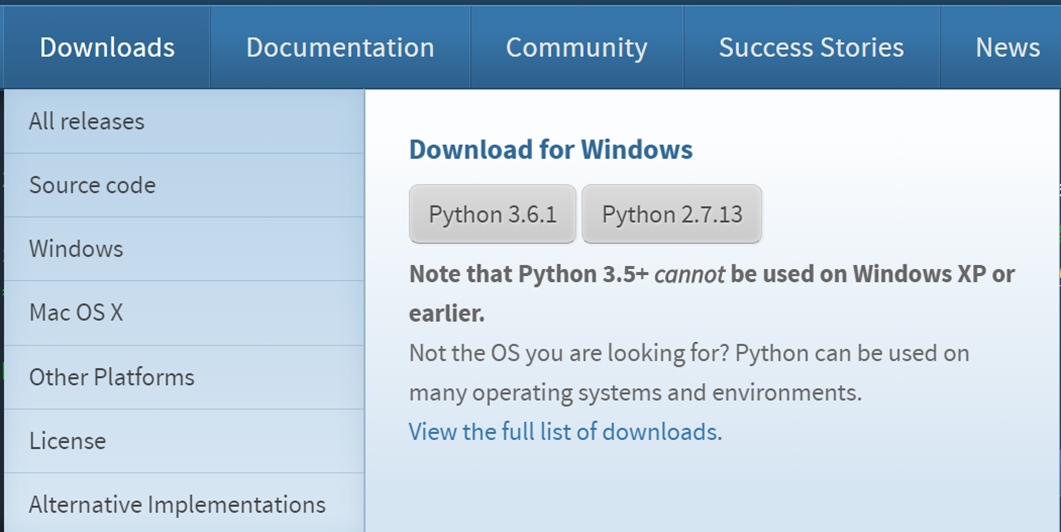
Task: Open the Mac OS X menu entry
Action: pos(184,313)
